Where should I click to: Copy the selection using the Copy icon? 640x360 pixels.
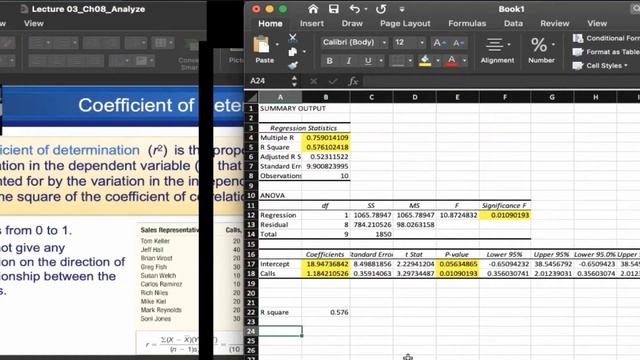tap(293, 52)
